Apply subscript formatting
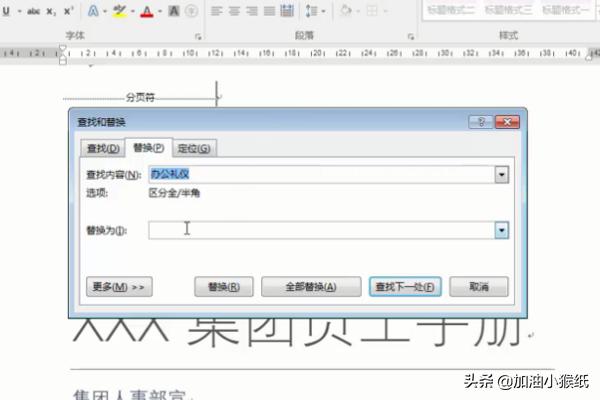Screen dimensions: 600x400 [51, 11]
